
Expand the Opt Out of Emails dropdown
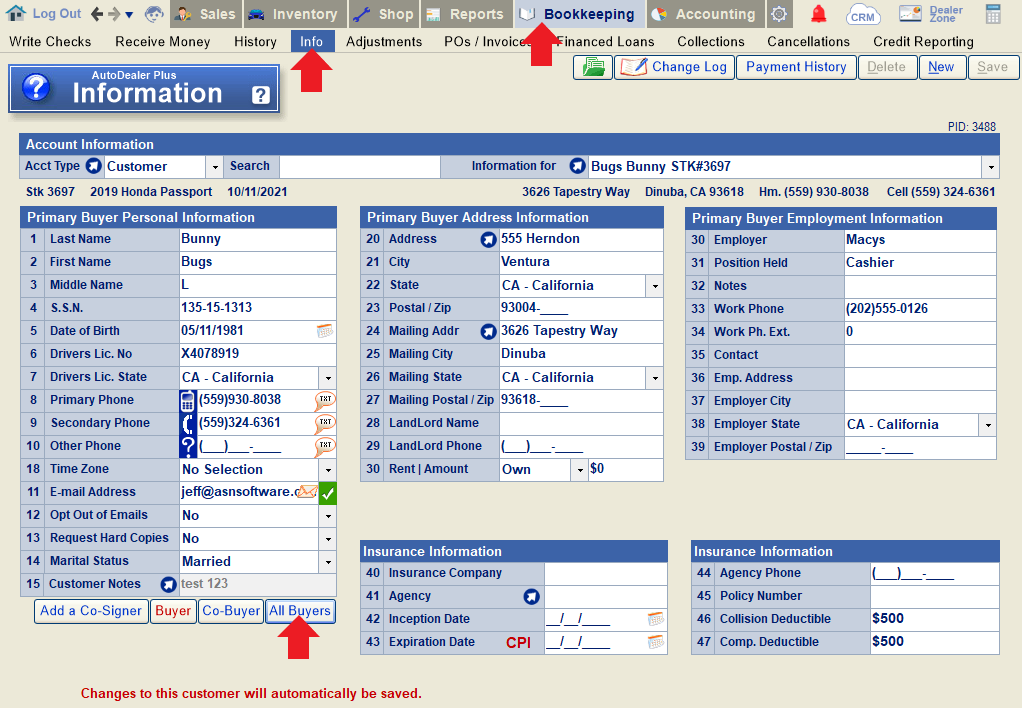(328, 516)
